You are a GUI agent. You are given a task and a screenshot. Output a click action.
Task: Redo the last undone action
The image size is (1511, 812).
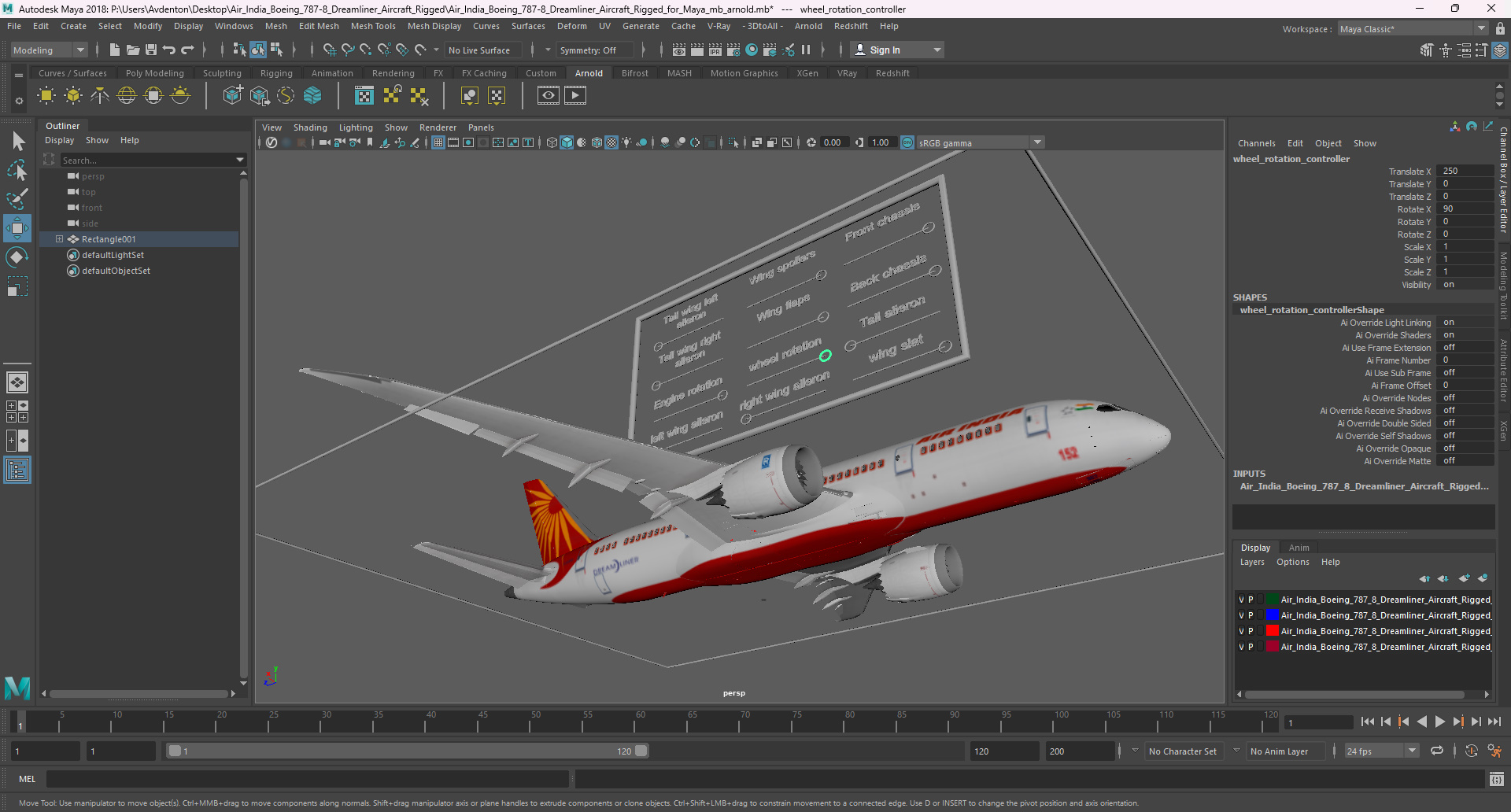pyautogui.click(x=187, y=50)
